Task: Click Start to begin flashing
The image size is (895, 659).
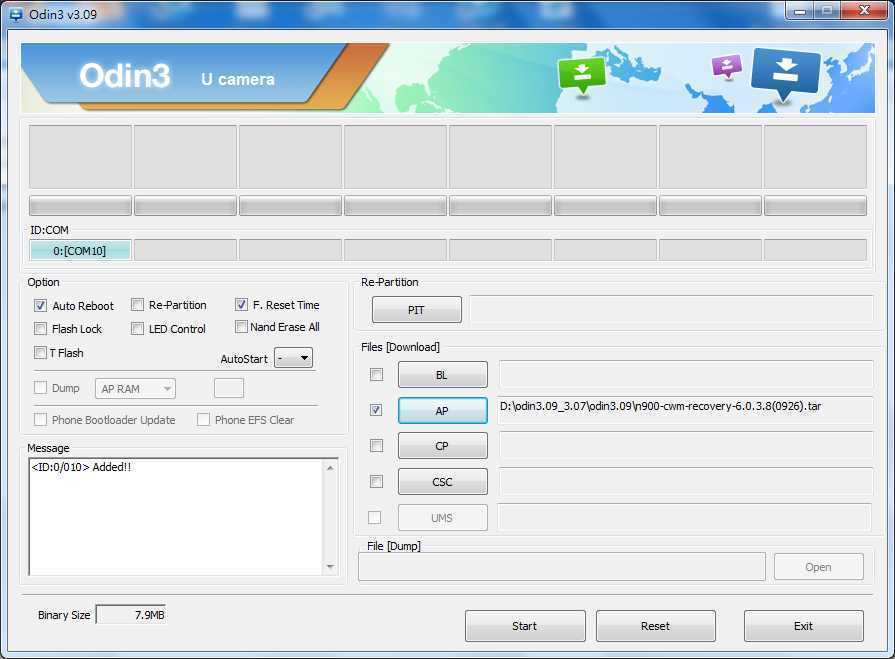Action: click(x=525, y=626)
